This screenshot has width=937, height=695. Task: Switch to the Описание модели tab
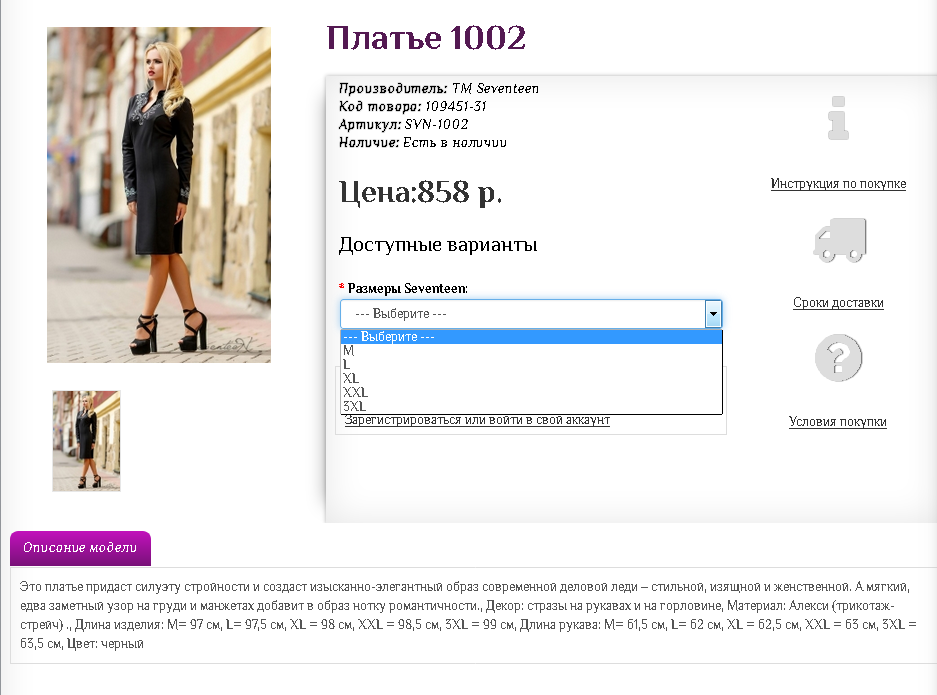(80, 549)
